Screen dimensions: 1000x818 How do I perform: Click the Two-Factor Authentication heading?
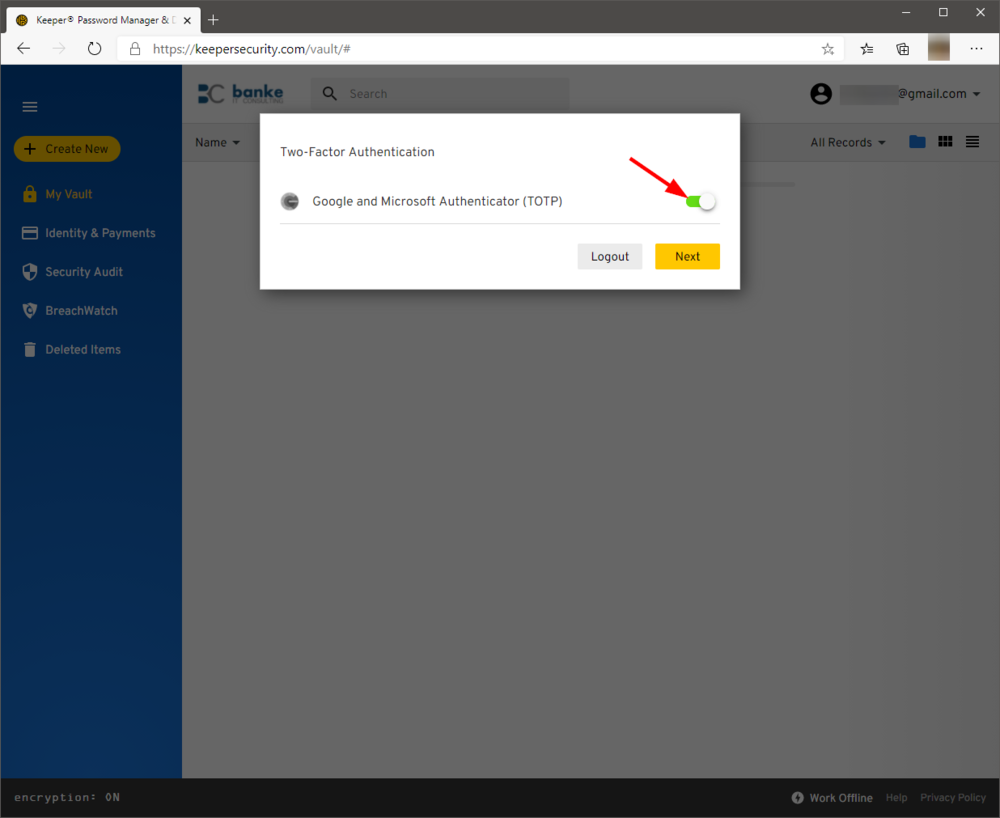[357, 152]
